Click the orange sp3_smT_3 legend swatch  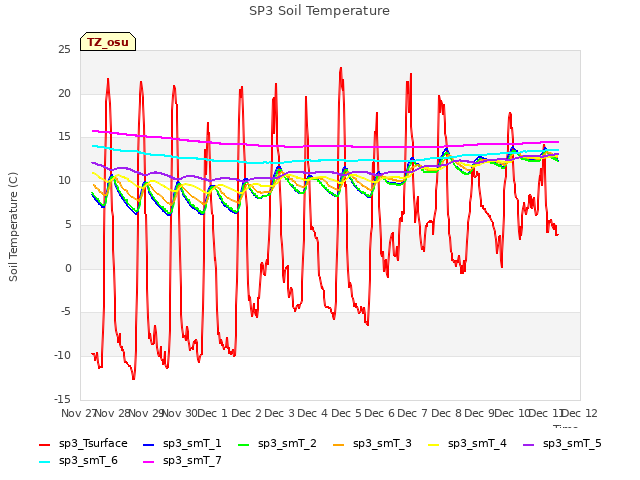(339, 444)
